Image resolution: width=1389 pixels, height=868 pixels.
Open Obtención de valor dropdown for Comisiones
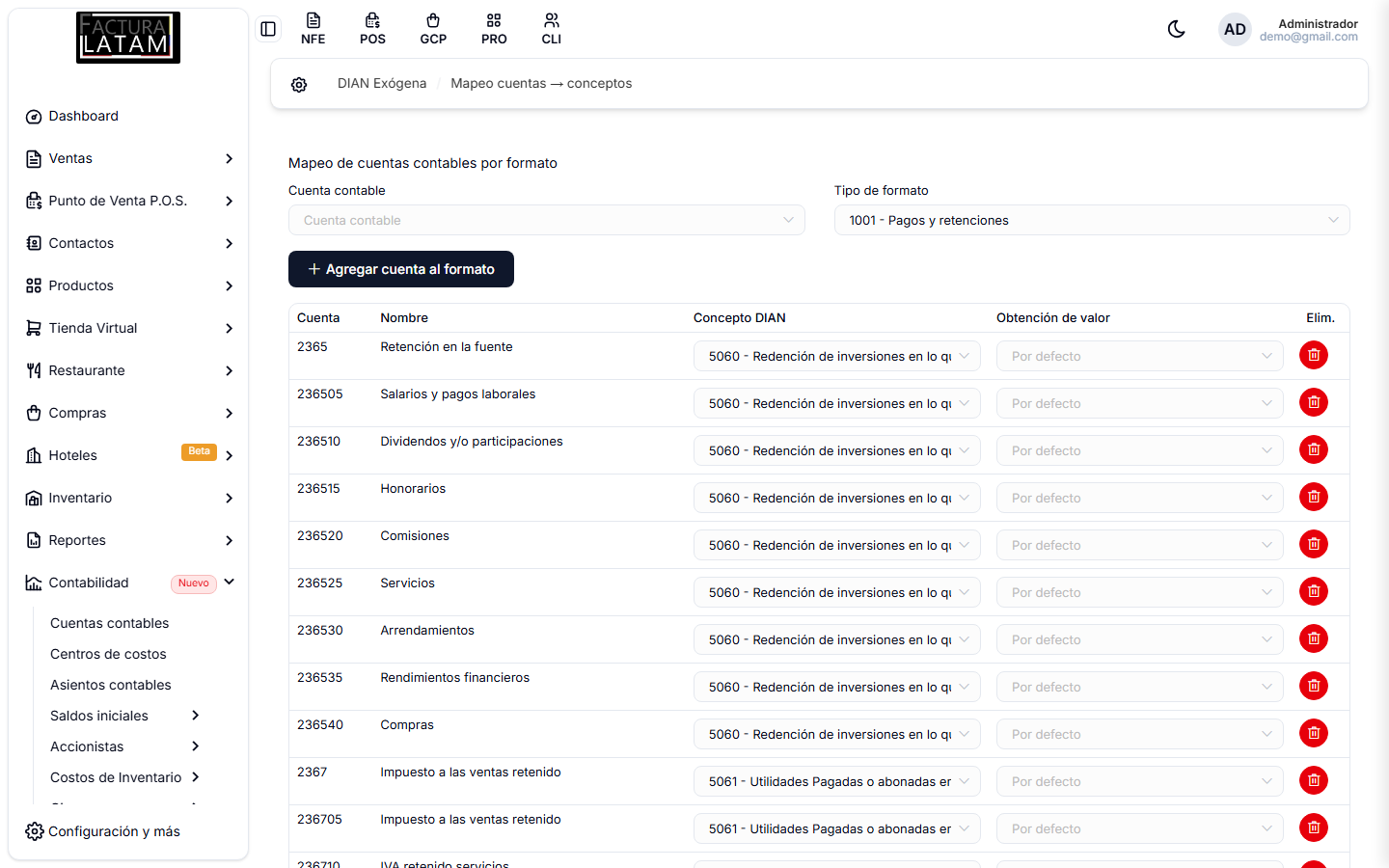coord(1140,545)
